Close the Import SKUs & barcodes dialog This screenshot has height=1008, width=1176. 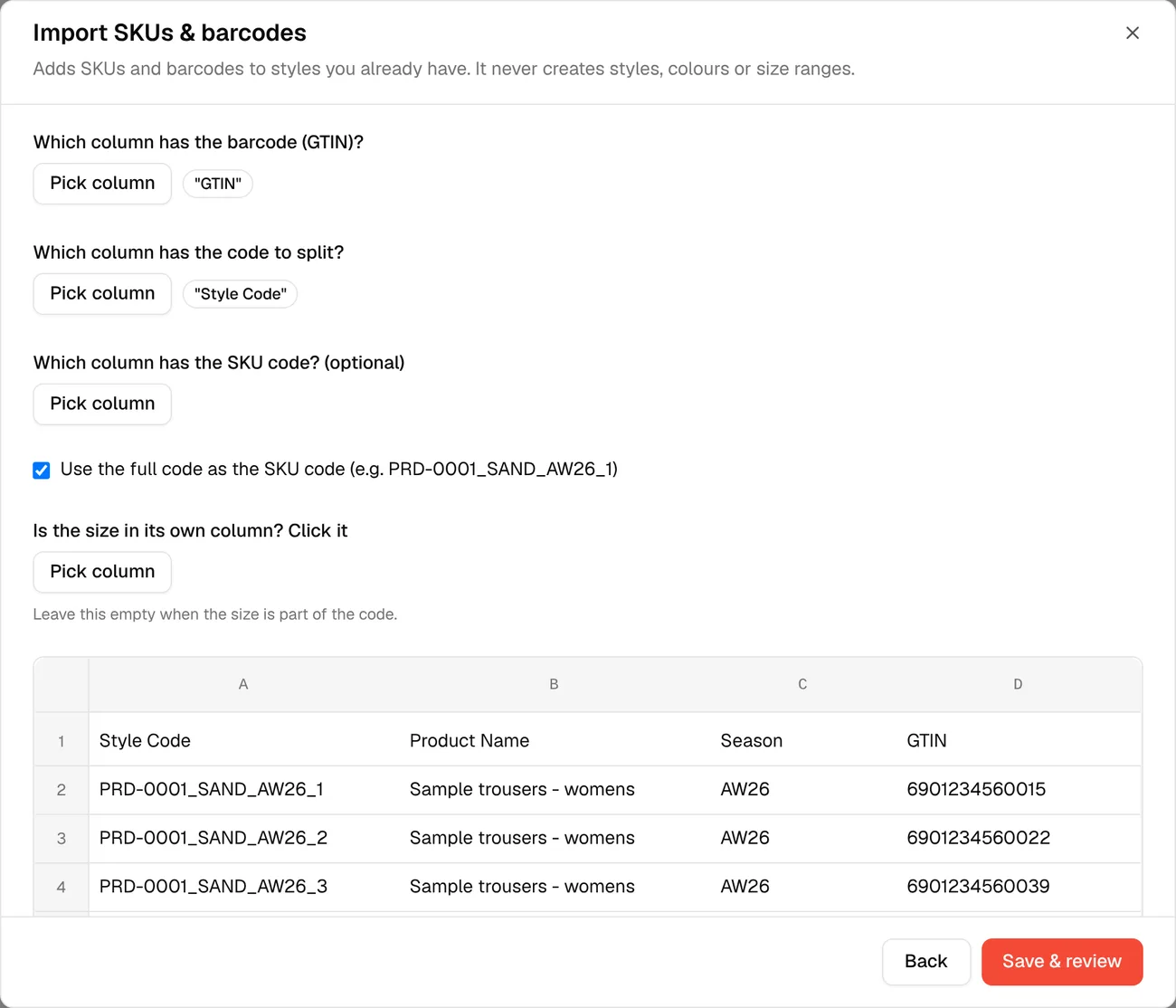click(x=1132, y=33)
